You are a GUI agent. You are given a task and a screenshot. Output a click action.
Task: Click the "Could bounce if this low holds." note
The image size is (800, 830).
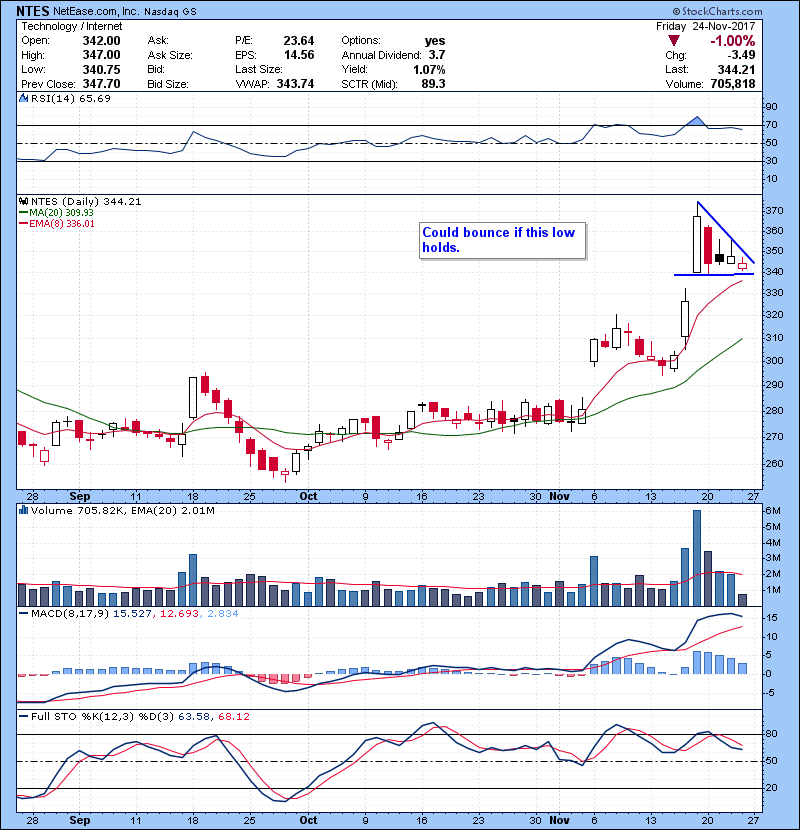pos(502,240)
